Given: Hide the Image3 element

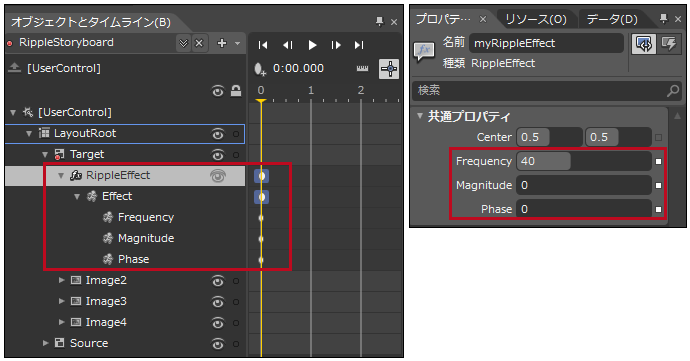Looking at the screenshot, I should (217, 302).
